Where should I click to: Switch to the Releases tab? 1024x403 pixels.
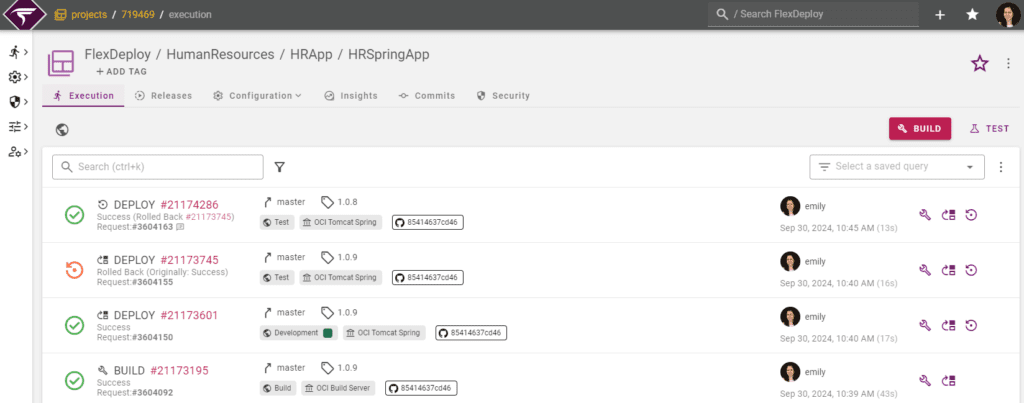click(163, 95)
